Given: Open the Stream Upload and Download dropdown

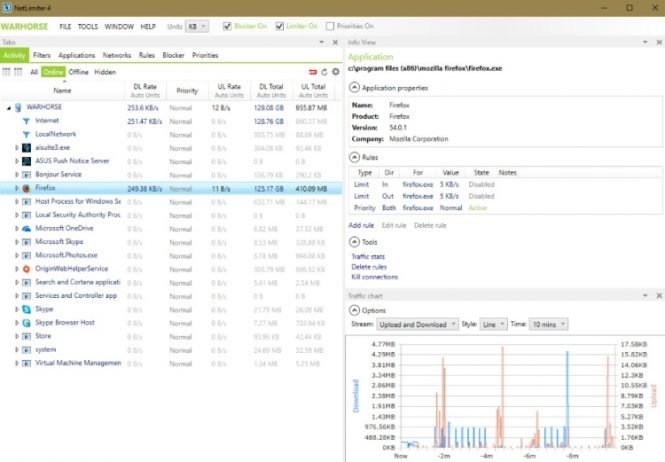Looking at the screenshot, I should point(415,324).
